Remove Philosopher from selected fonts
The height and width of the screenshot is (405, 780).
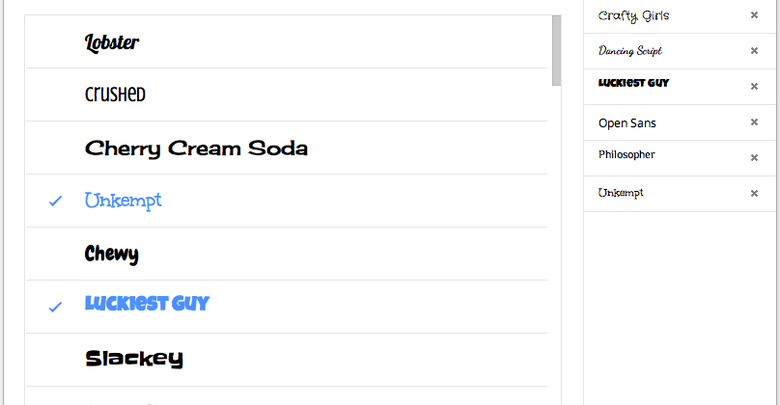754,158
